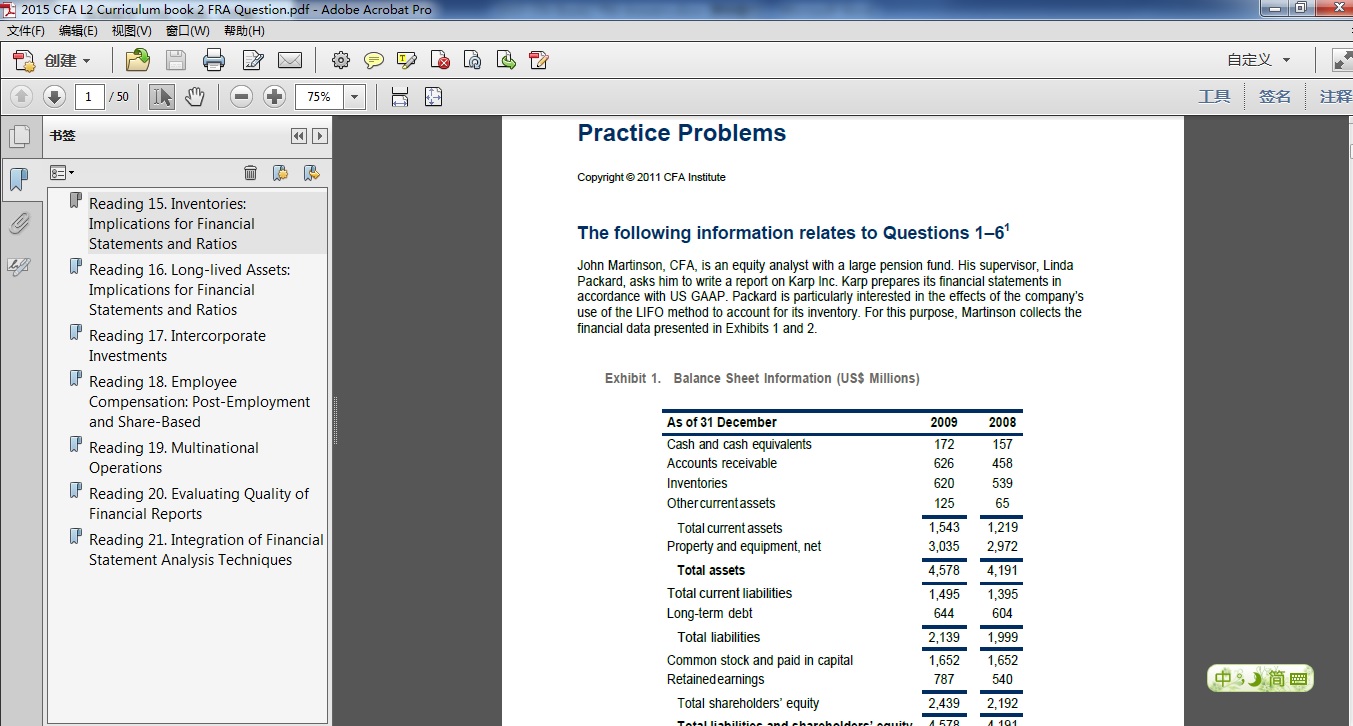Open the 窗口(W) menu

coord(188,31)
